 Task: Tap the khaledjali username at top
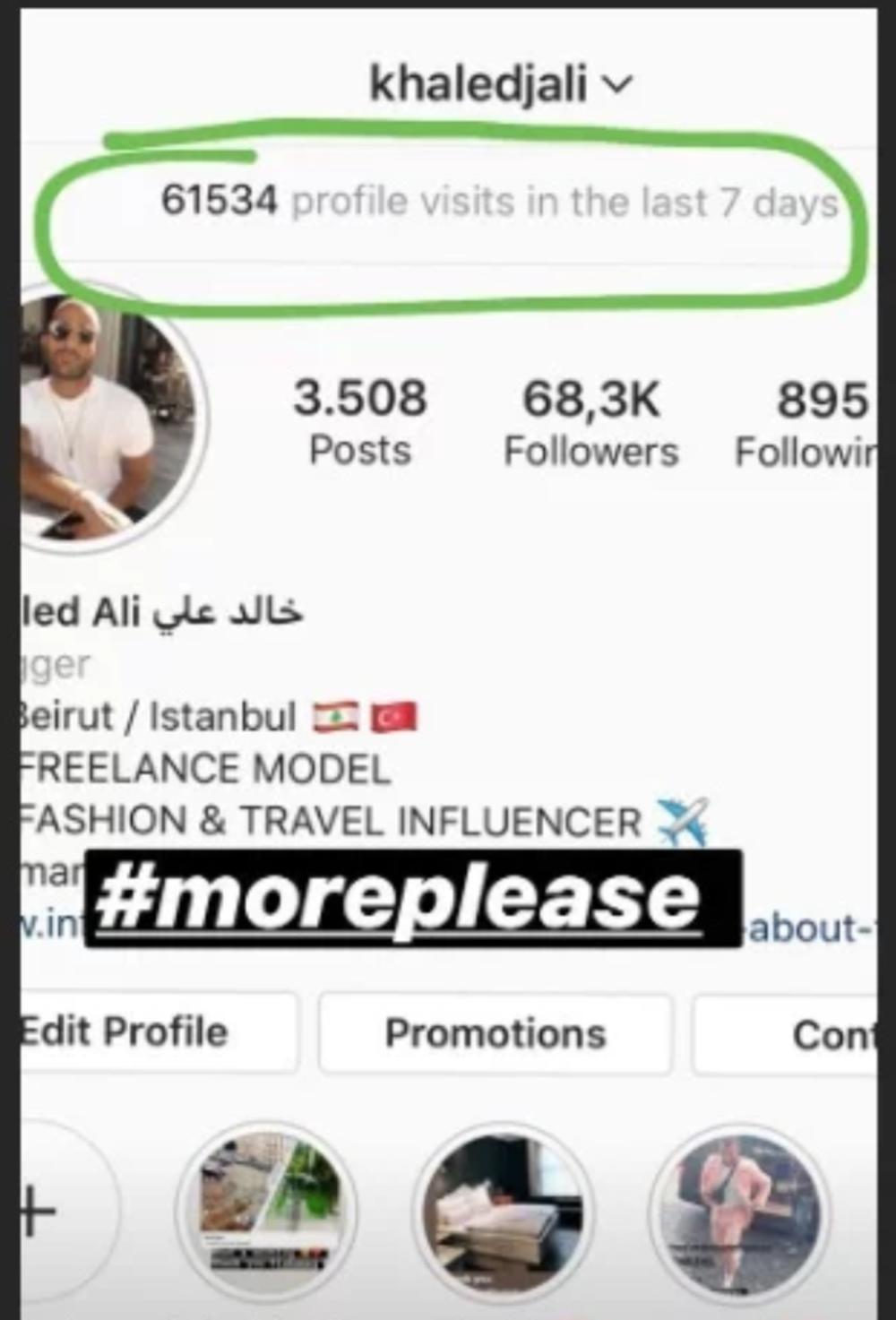pos(478,83)
